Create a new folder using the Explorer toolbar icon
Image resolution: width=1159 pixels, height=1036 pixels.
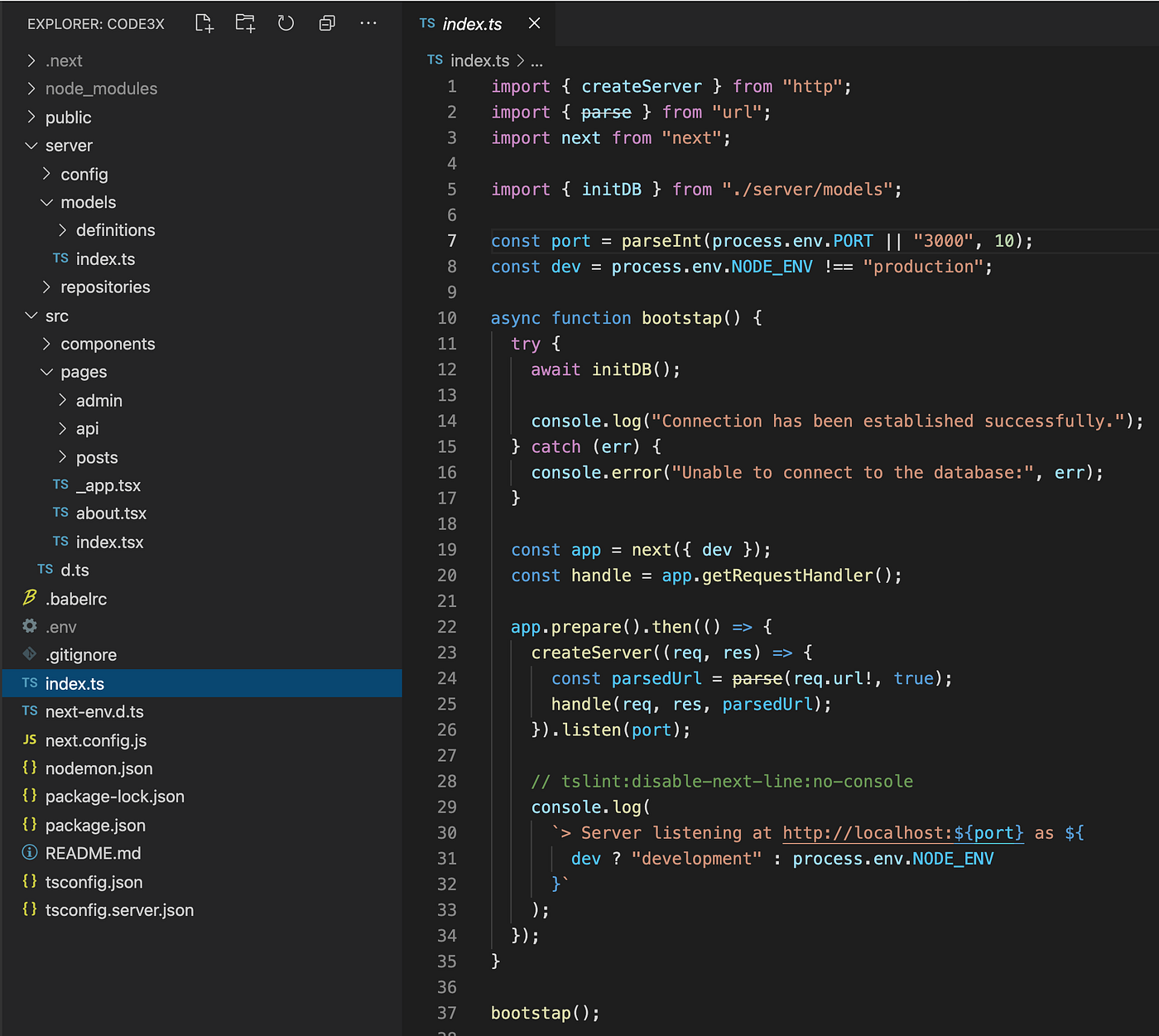point(245,23)
